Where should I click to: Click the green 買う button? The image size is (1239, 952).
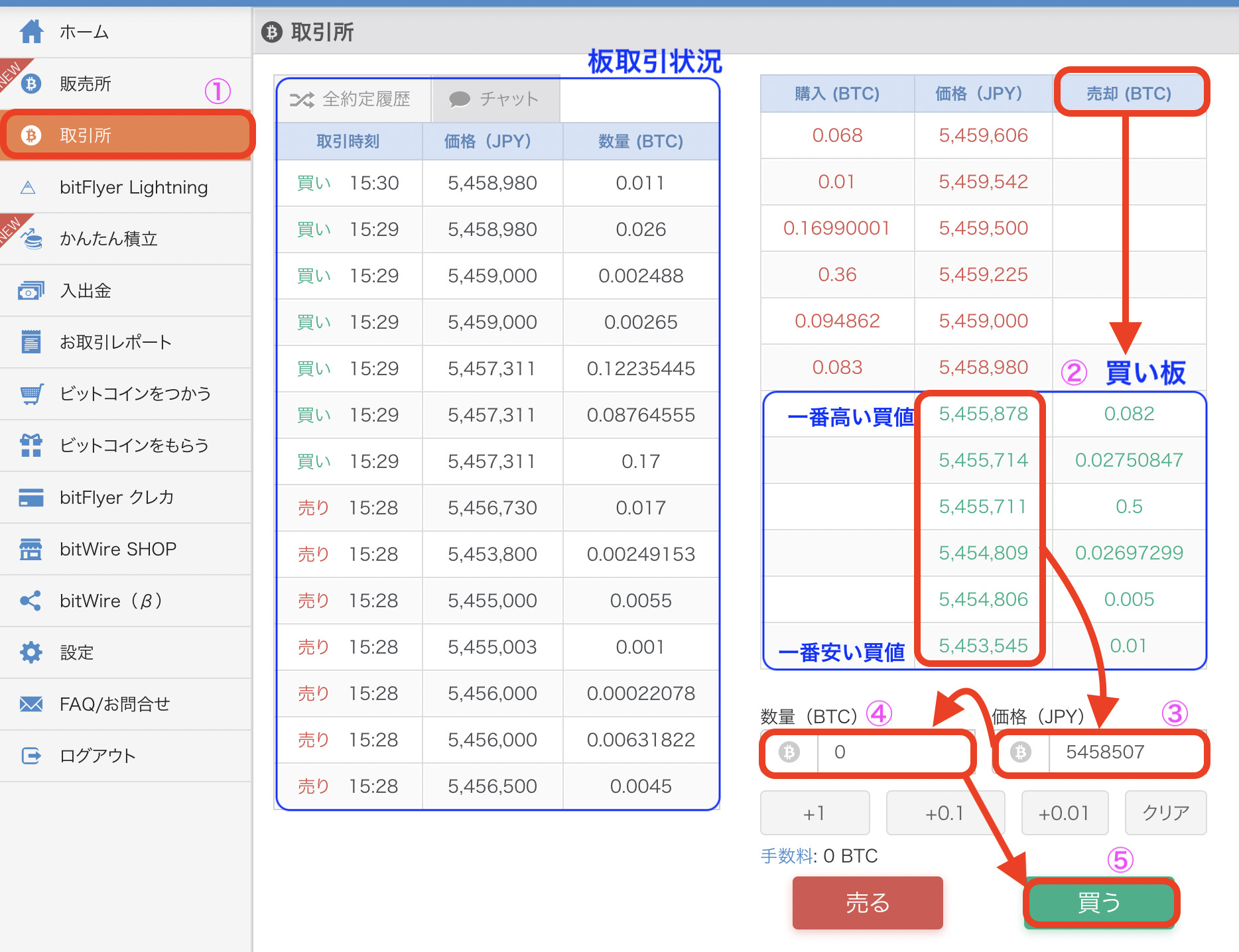coord(1100,903)
